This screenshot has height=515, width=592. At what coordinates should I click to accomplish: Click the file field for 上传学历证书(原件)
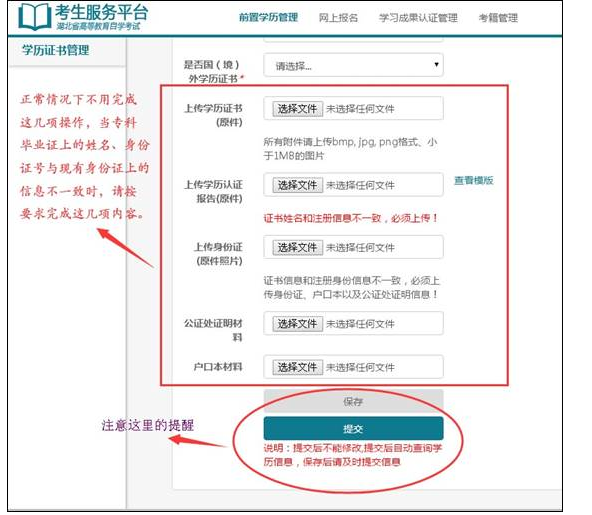point(353,108)
